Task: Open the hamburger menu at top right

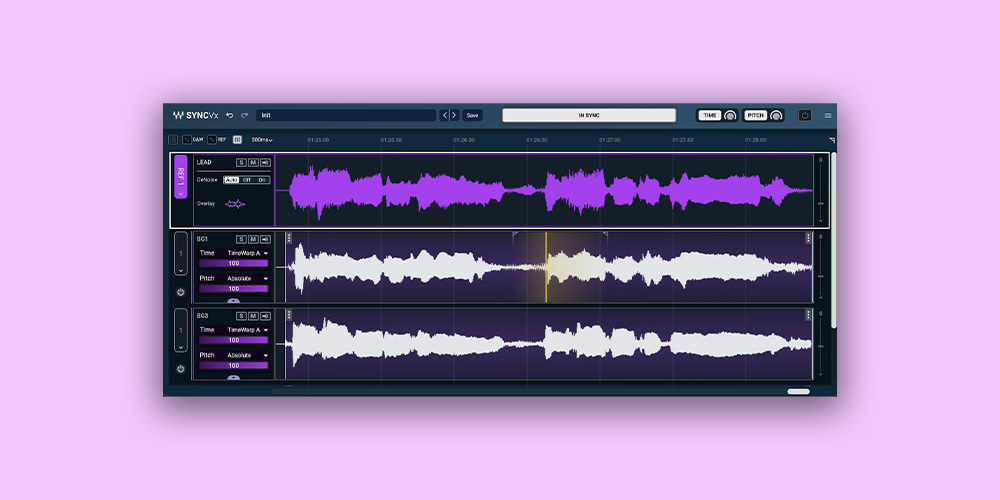Action: pyautogui.click(x=828, y=115)
